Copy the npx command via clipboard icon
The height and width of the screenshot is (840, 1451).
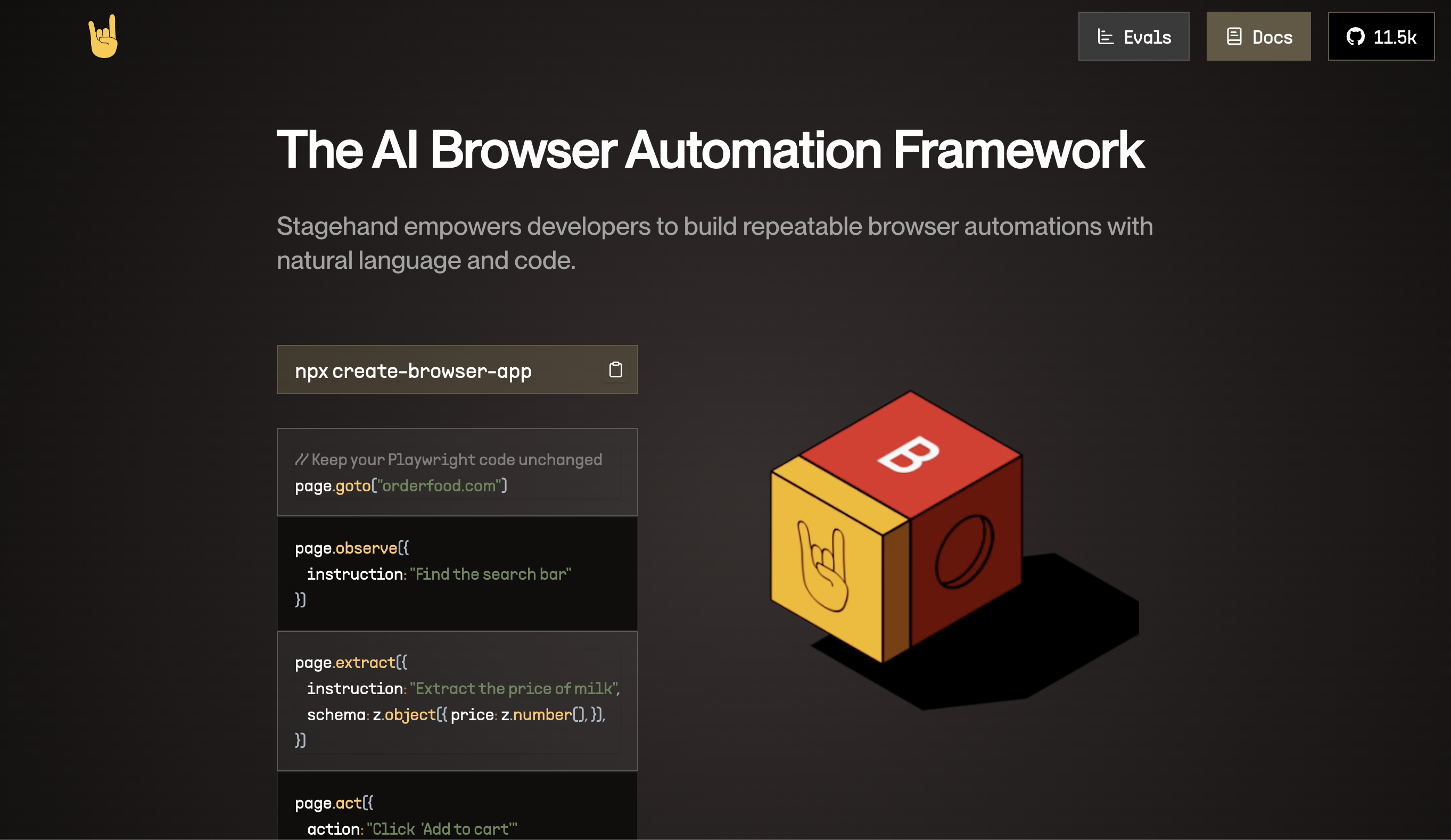pyautogui.click(x=615, y=369)
